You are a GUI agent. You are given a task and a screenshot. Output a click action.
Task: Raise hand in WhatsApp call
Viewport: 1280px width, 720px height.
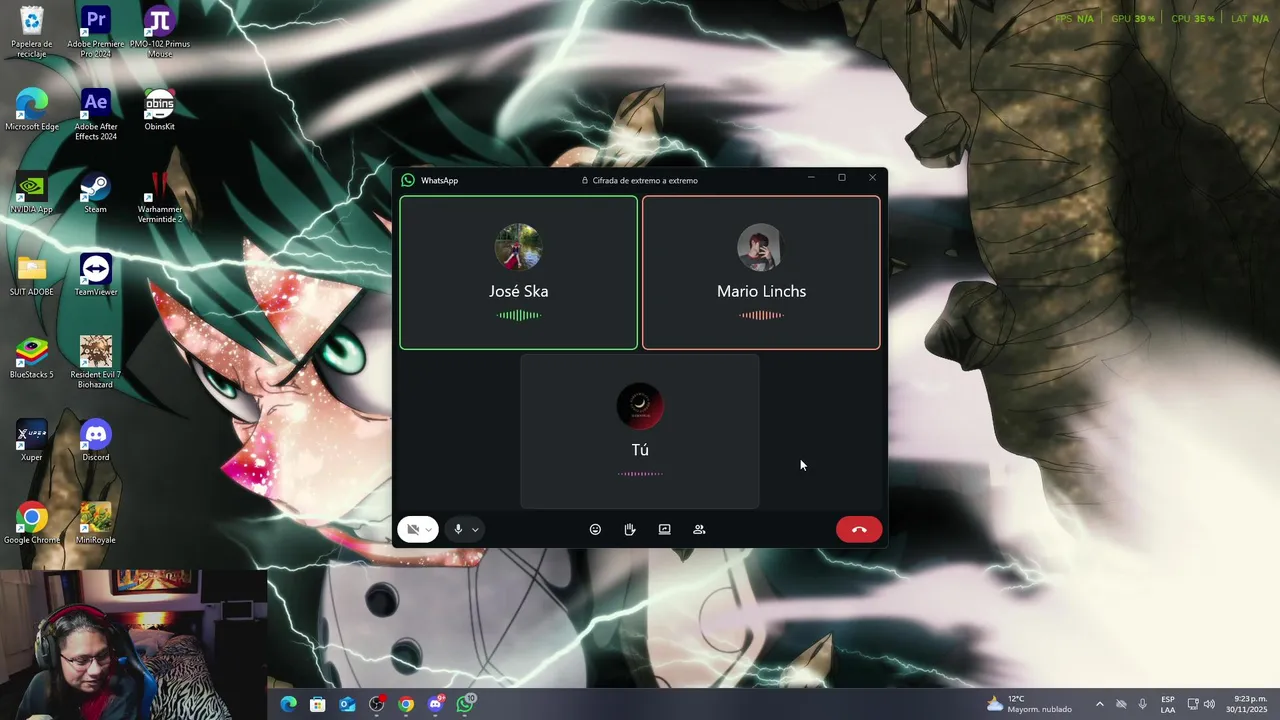click(x=630, y=529)
